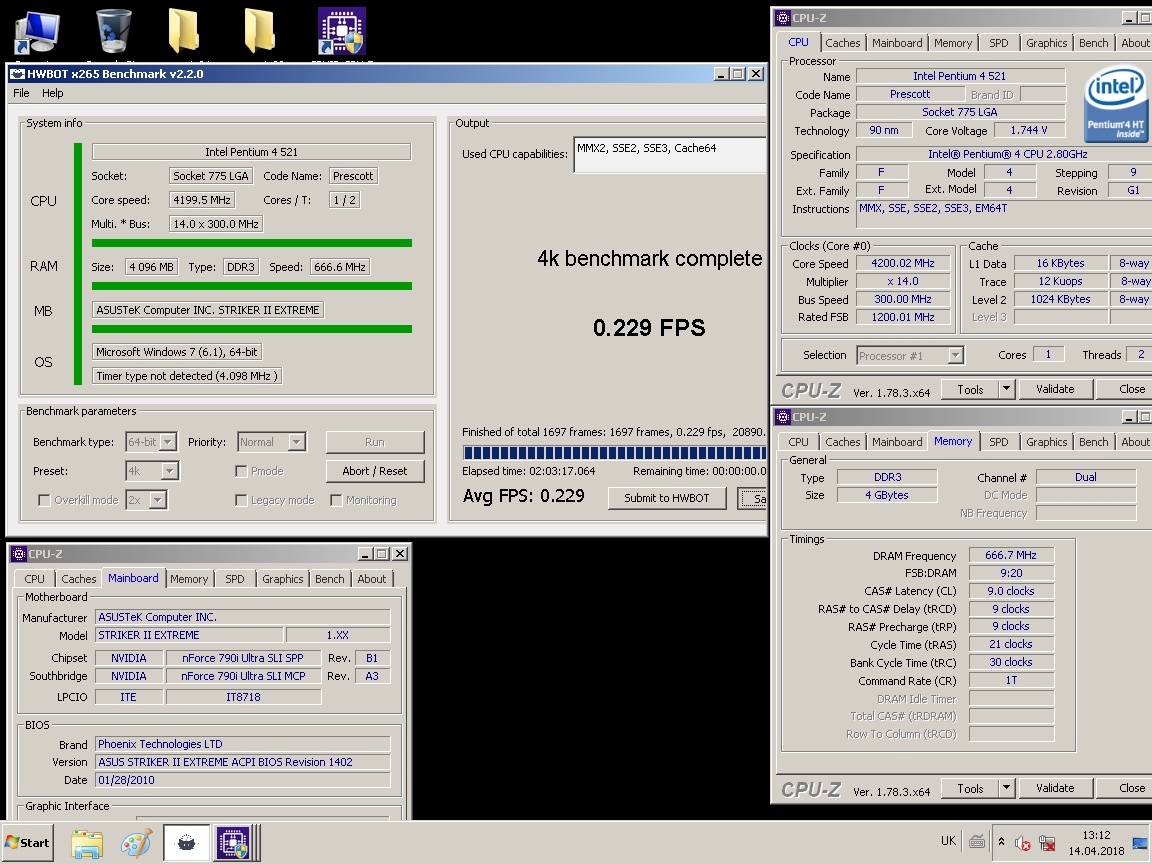1152x864 pixels.
Task: Open the first yellow folder on desktop
Action: click(184, 31)
